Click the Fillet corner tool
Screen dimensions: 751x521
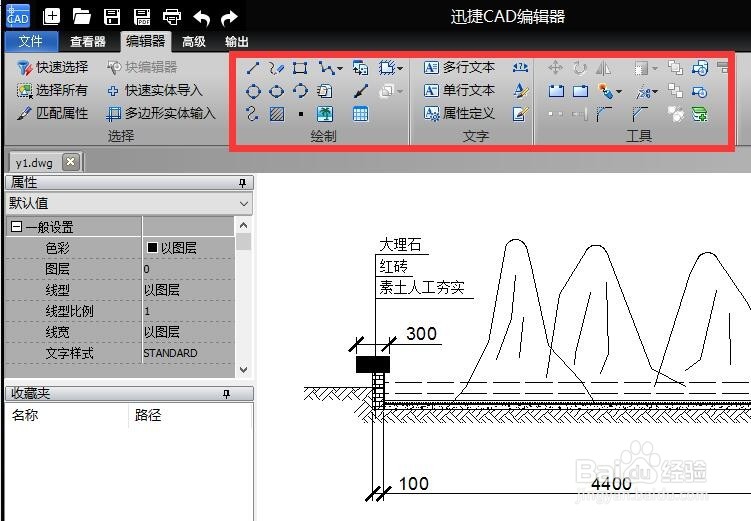click(x=604, y=114)
